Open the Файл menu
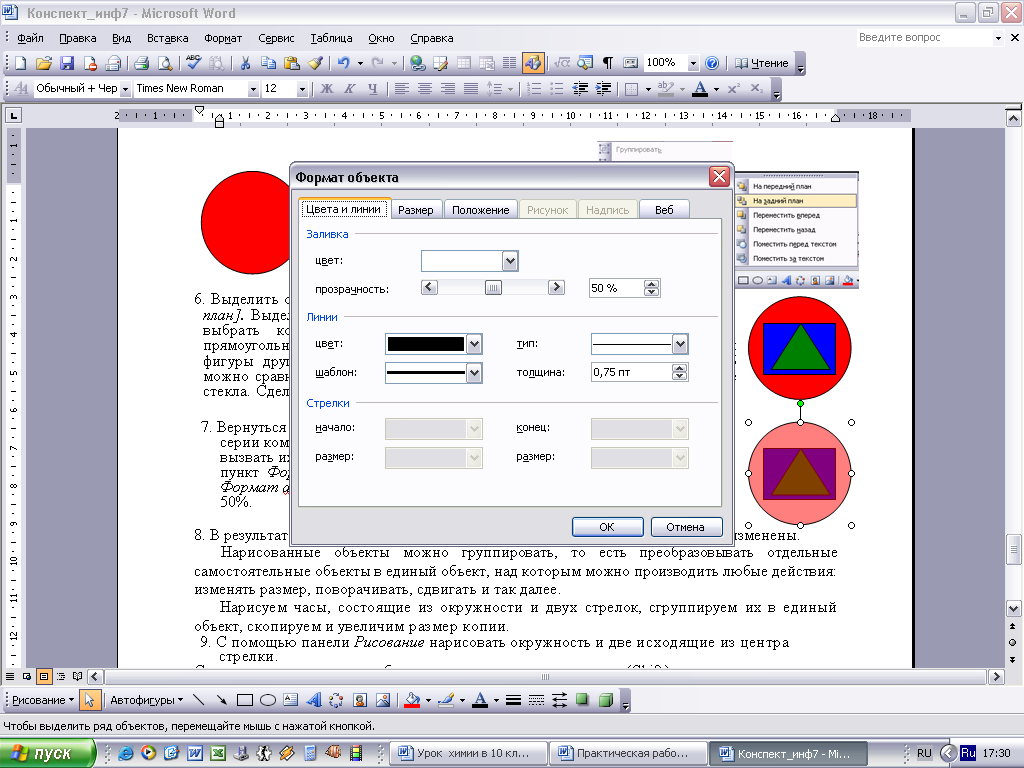 [x=30, y=39]
